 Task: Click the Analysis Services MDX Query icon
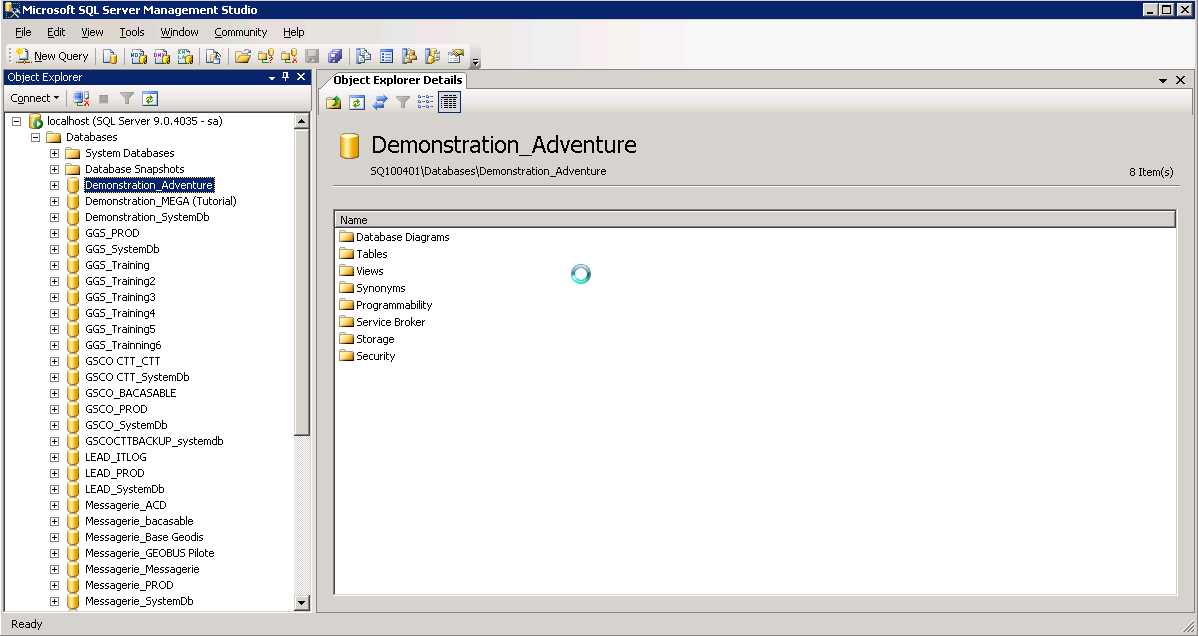coord(138,57)
